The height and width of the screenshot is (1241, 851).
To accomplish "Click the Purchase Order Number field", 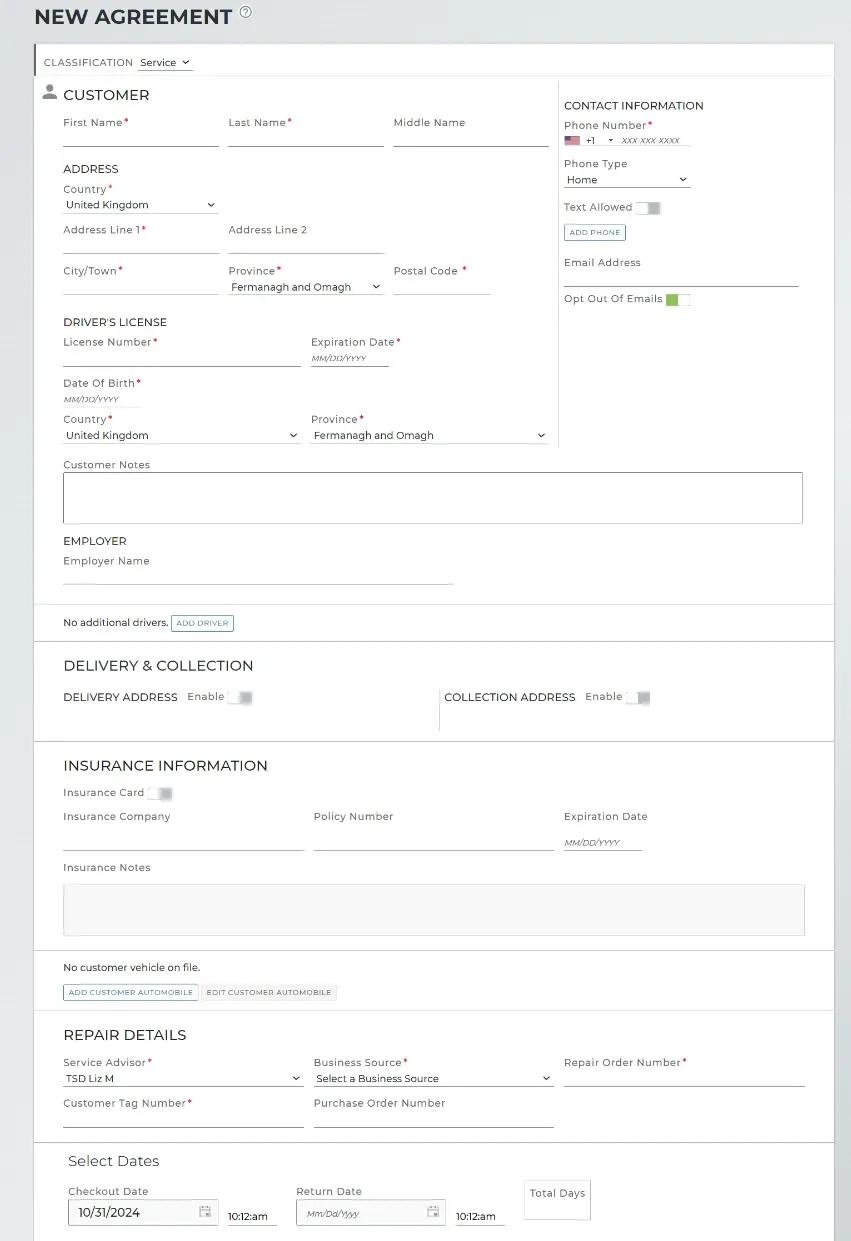I will pyautogui.click(x=433, y=1119).
